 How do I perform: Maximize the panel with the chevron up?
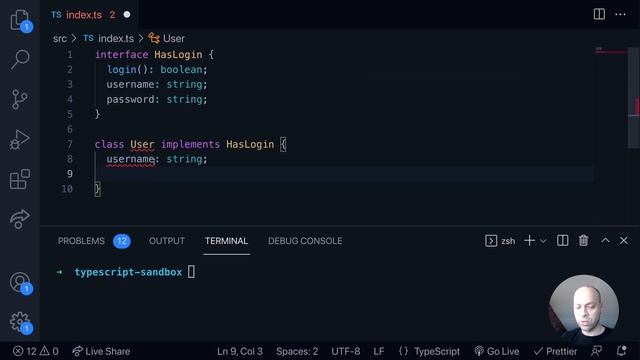pyautogui.click(x=605, y=241)
